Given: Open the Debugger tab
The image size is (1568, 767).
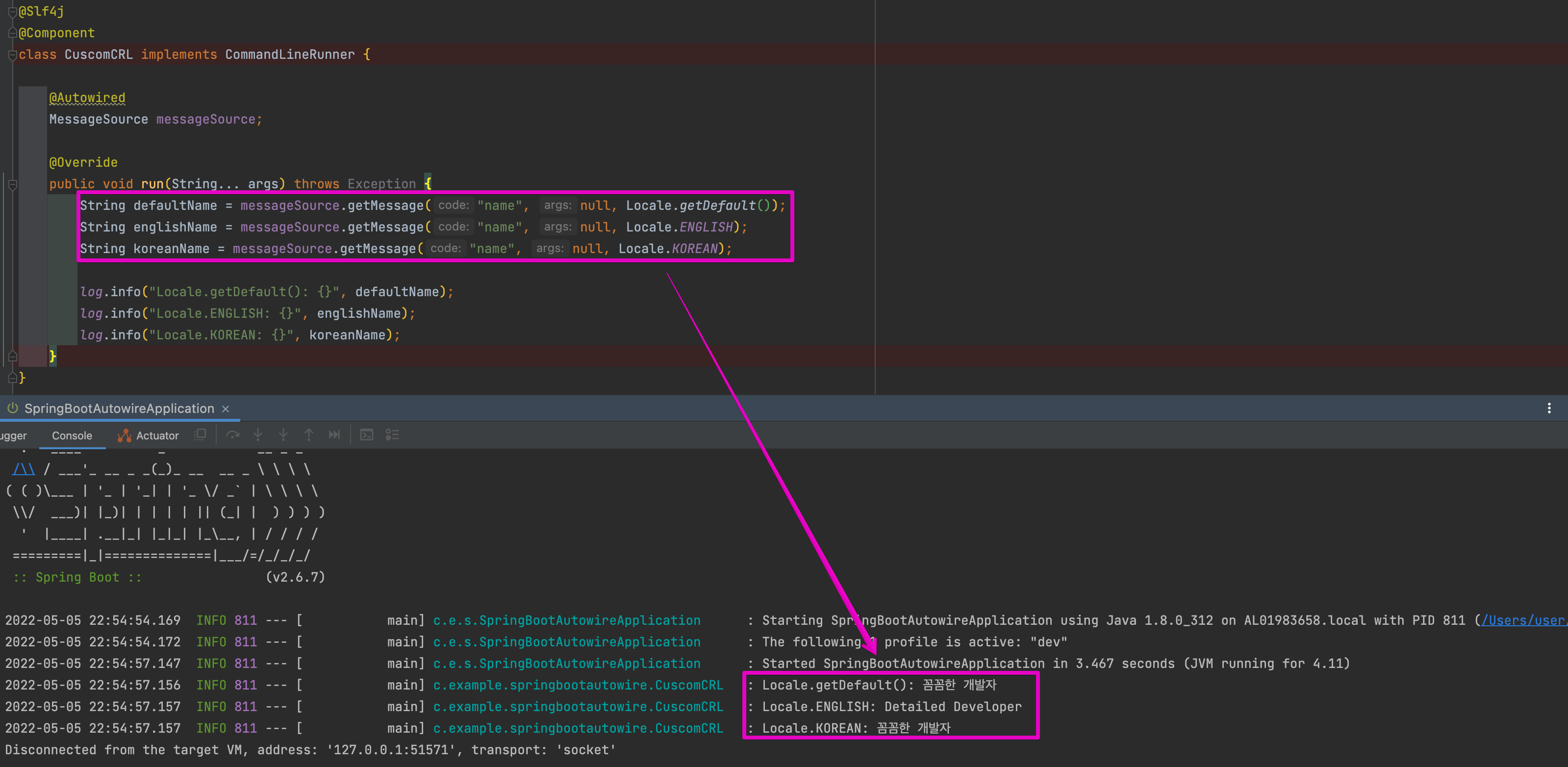Looking at the screenshot, I should click(x=13, y=435).
